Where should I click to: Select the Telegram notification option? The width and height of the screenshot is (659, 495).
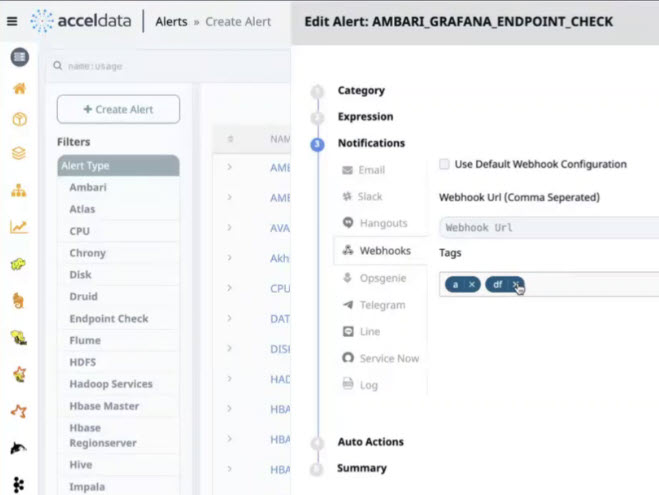tap(380, 305)
